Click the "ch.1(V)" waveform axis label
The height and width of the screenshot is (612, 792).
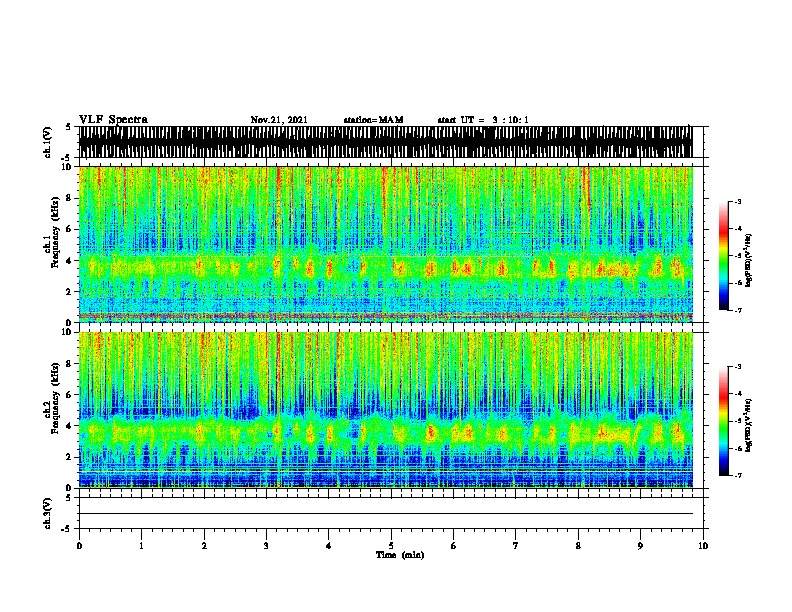click(48, 142)
